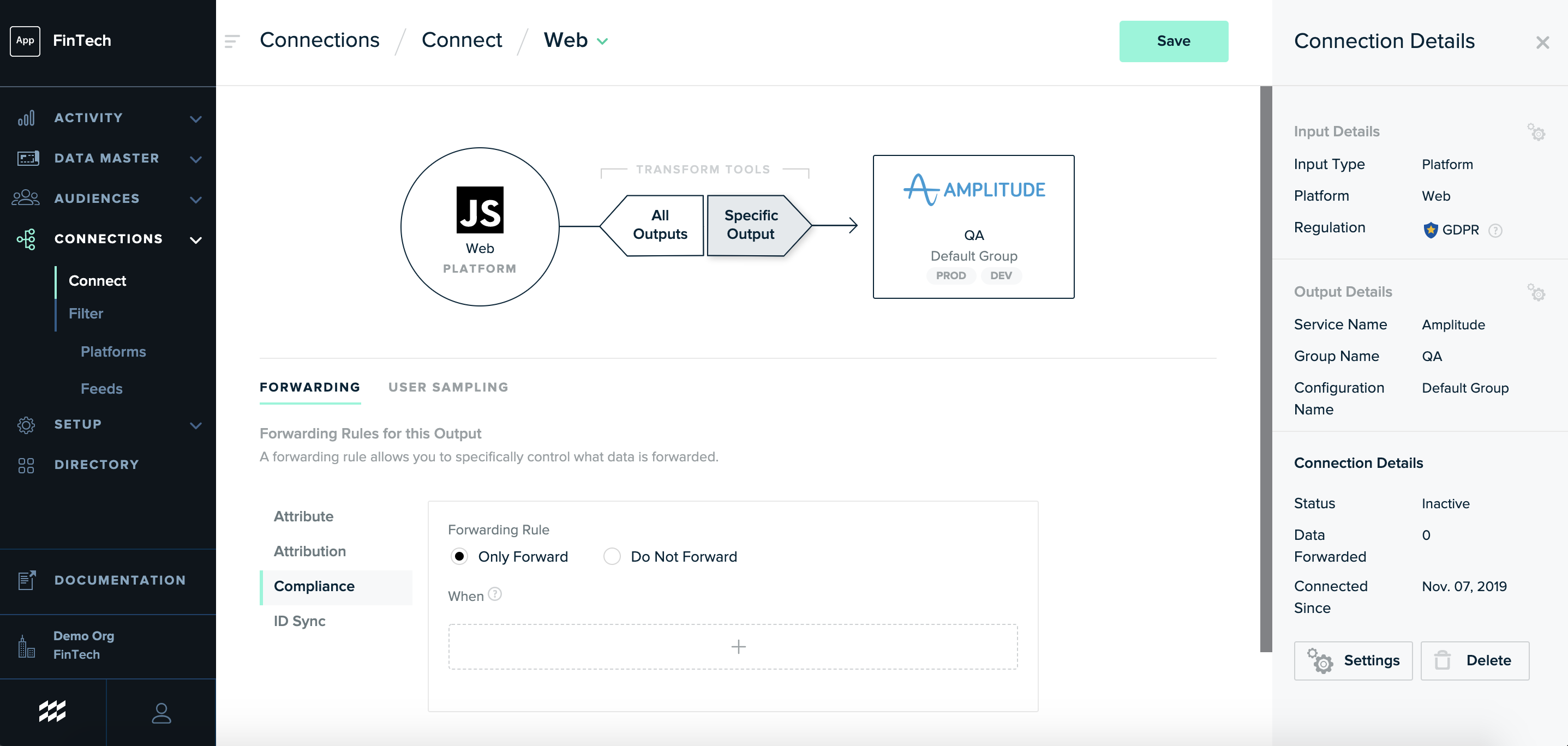Click the 'Inactive' status value

1445,504
